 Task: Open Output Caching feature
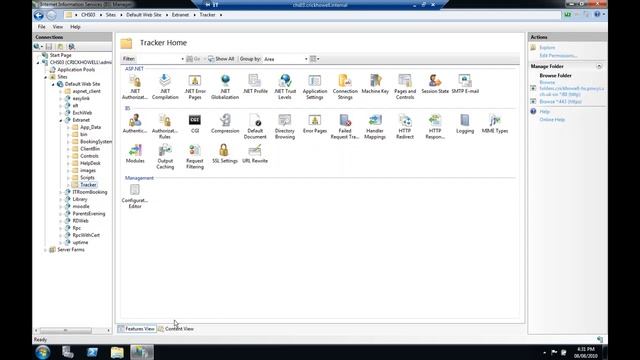tap(165, 156)
